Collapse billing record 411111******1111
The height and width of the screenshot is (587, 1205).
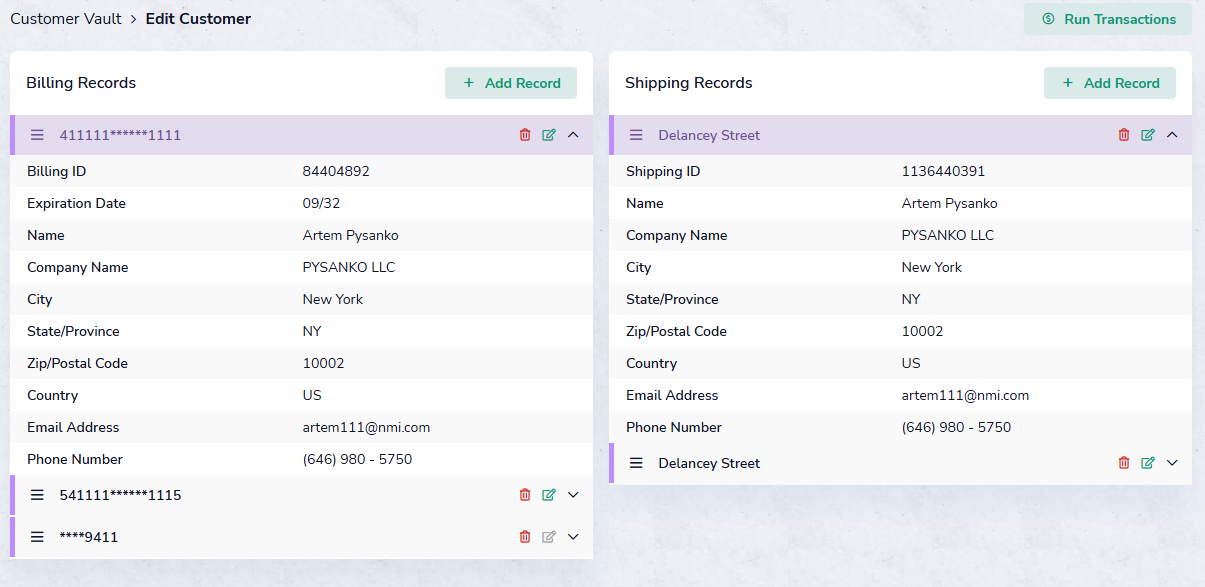point(573,135)
